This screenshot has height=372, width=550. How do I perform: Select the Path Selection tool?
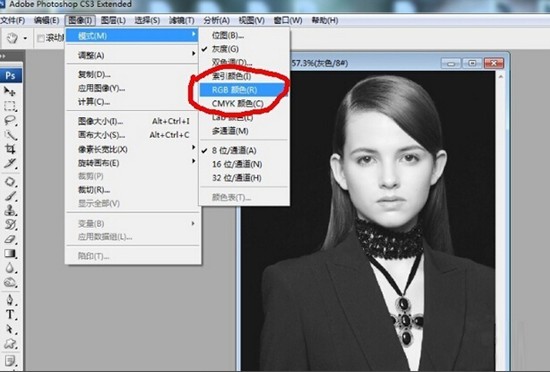point(9,329)
